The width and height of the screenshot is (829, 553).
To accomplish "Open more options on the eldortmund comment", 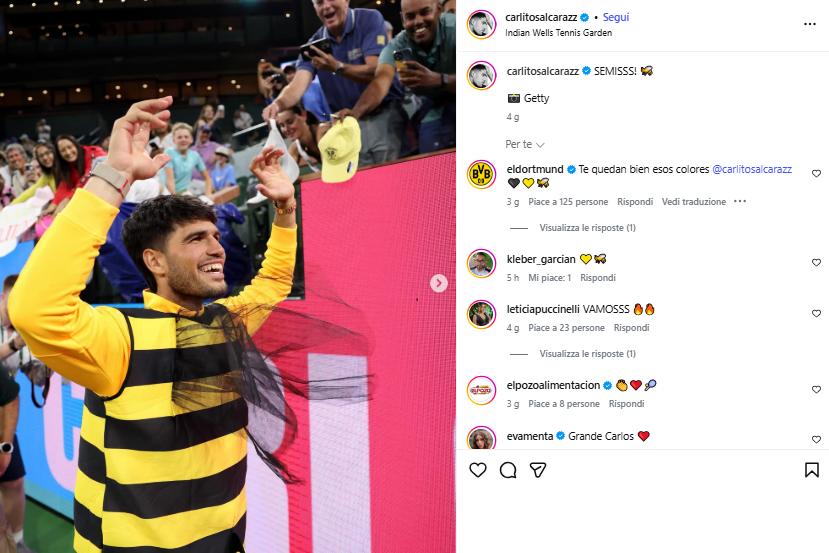I will tap(740, 201).
